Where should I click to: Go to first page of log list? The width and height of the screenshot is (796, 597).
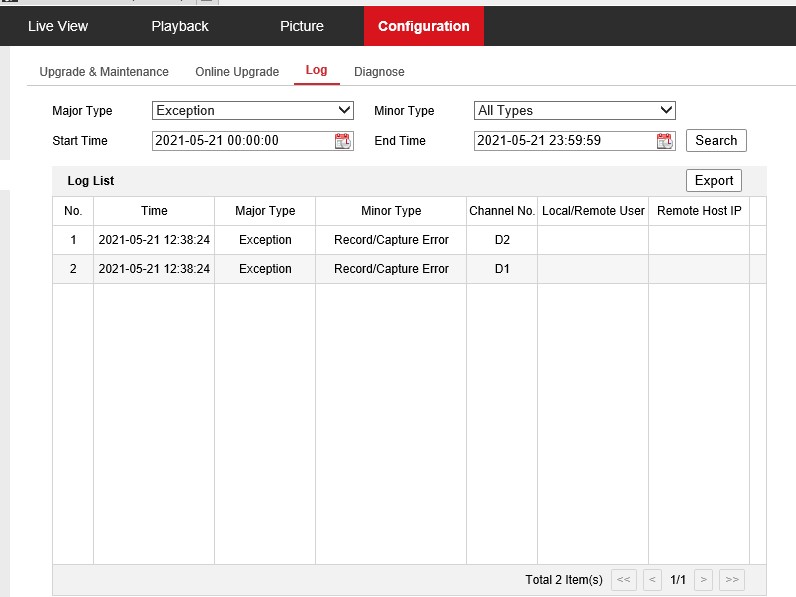click(x=624, y=580)
